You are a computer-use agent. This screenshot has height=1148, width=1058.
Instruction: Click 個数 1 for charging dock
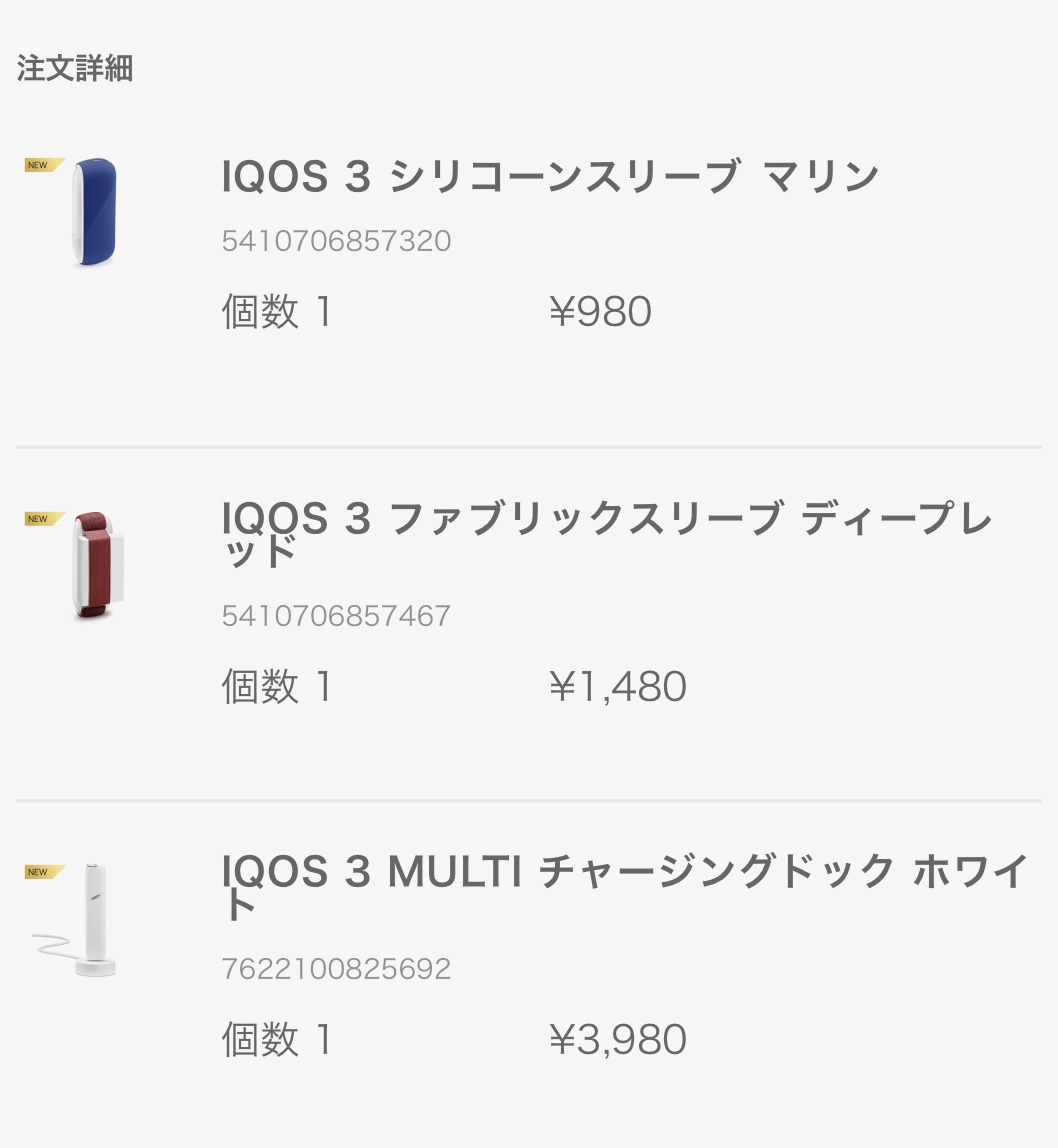pos(277,1040)
